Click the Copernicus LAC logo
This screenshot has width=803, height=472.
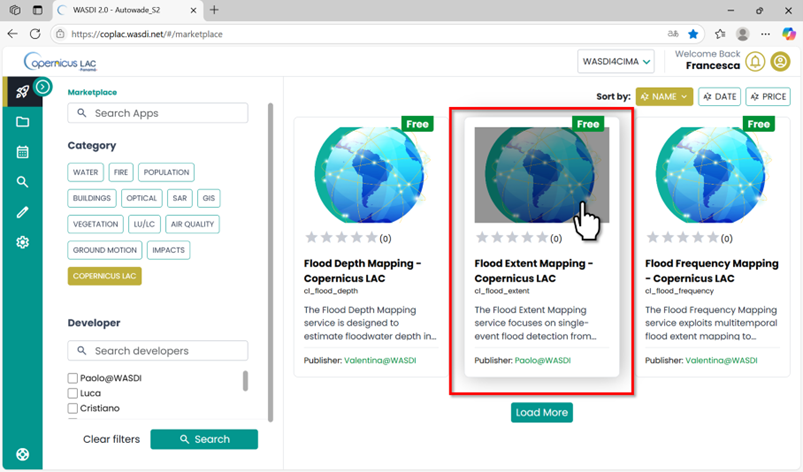pos(60,62)
